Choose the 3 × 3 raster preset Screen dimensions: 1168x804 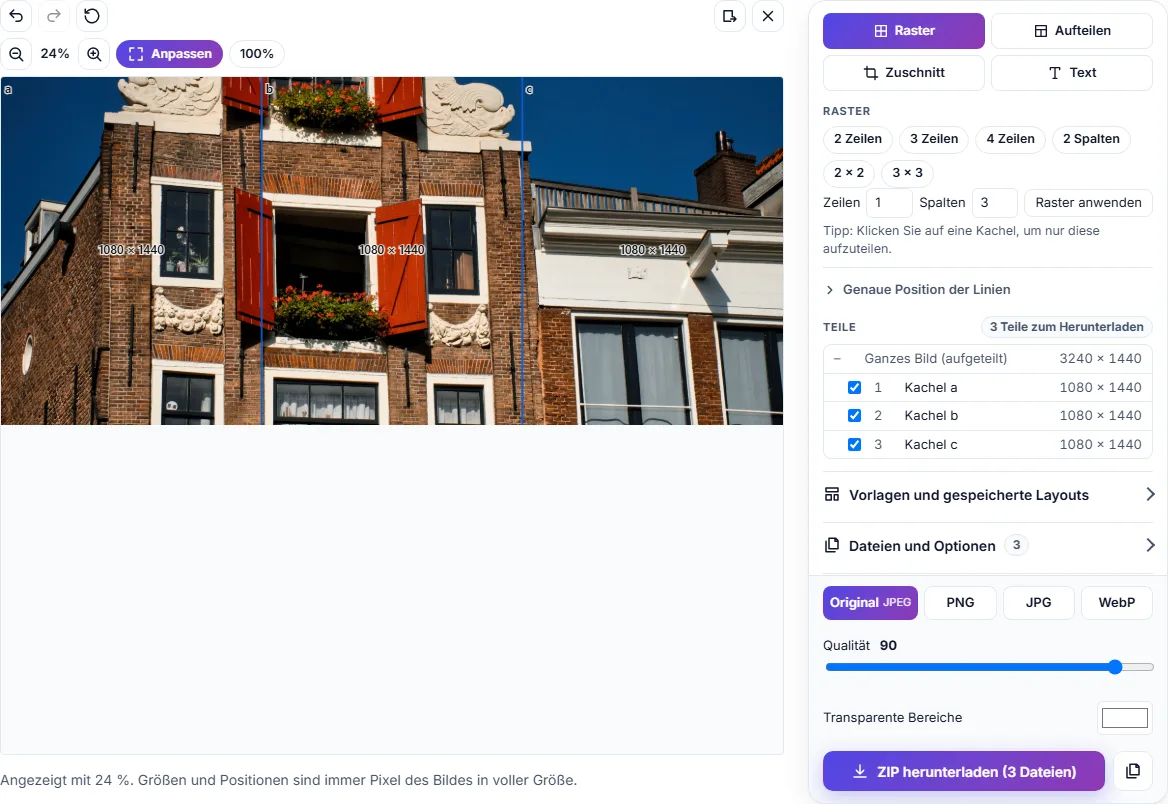point(907,173)
